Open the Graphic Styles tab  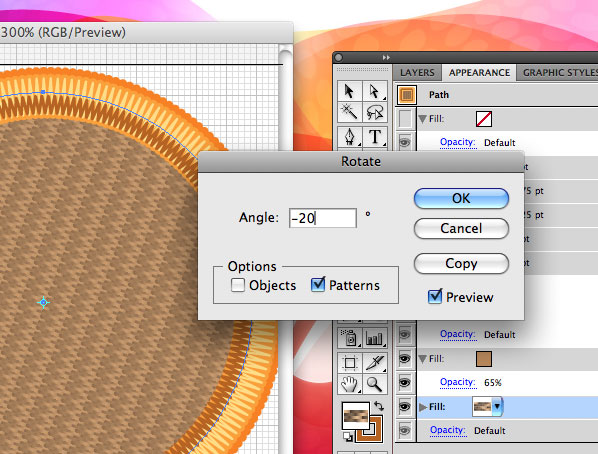click(x=558, y=72)
